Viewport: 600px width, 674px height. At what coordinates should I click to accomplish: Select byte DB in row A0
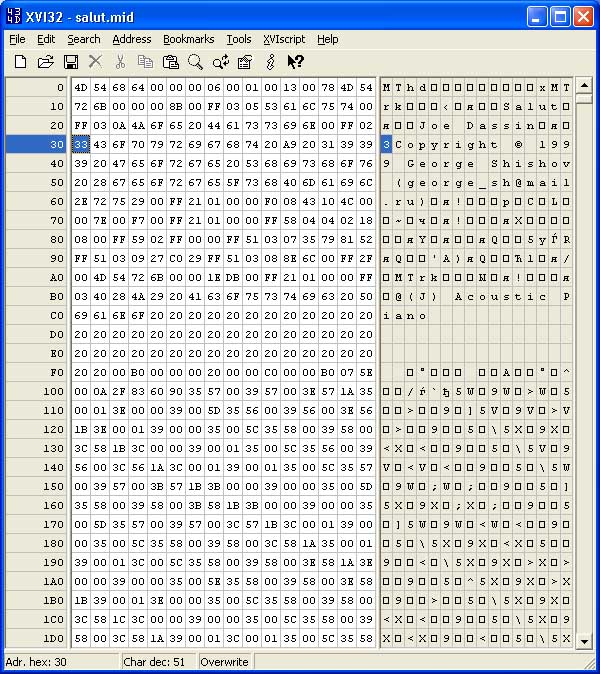click(233, 278)
